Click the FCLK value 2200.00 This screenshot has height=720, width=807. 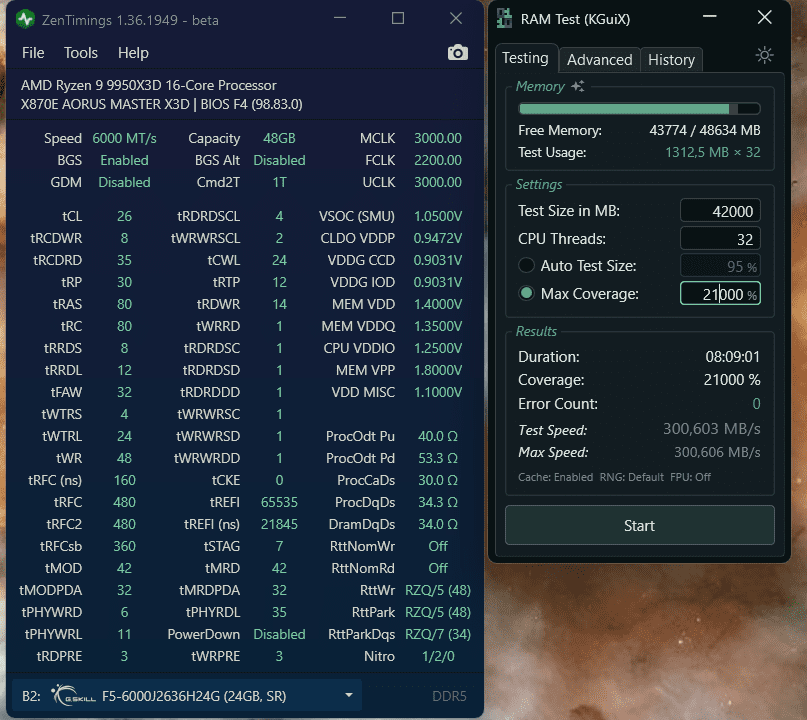point(437,160)
